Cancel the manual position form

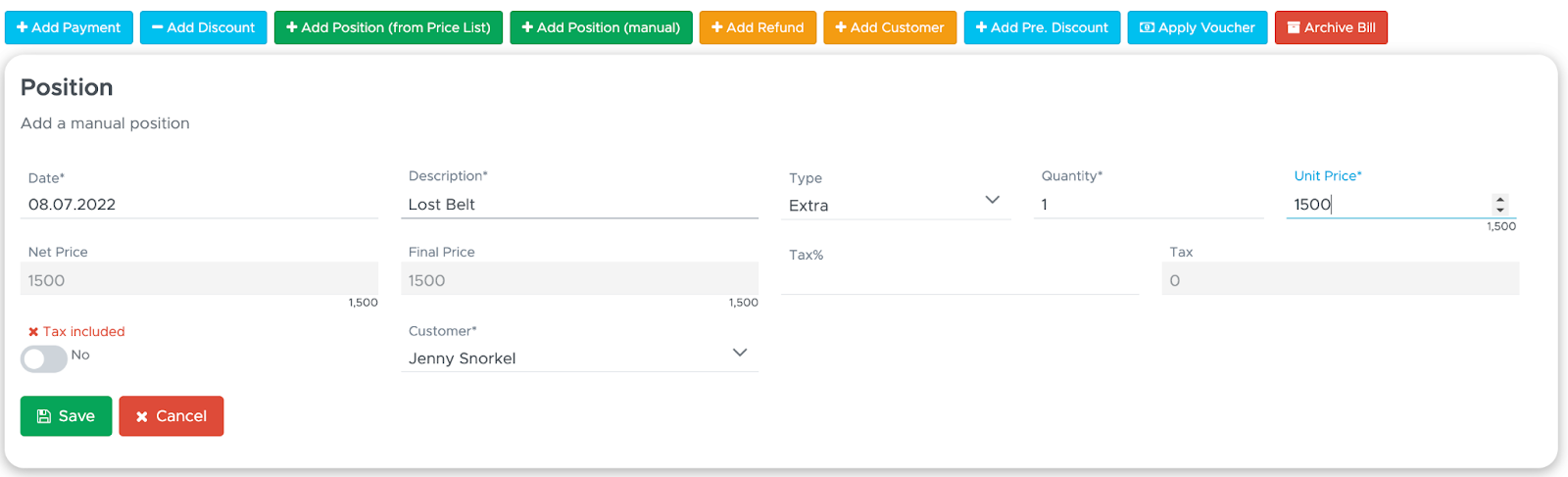[171, 416]
